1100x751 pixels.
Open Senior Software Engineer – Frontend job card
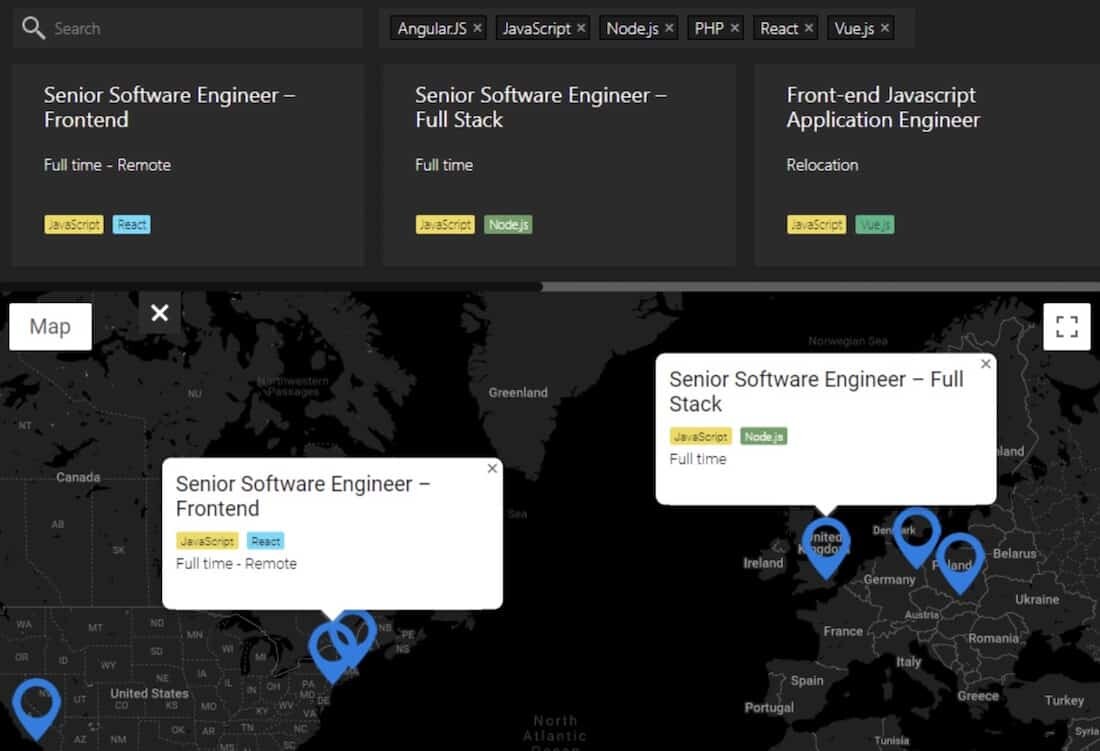pos(187,165)
